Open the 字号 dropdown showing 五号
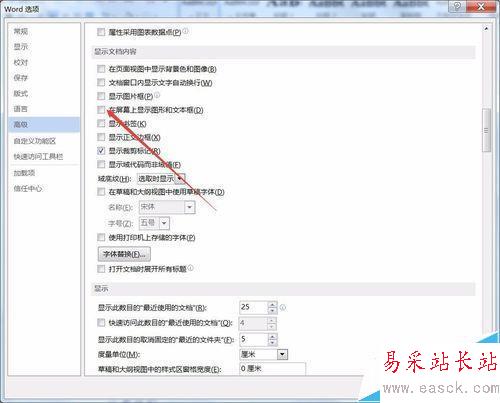Image resolution: width=500 pixels, height=403 pixels. click(164, 223)
